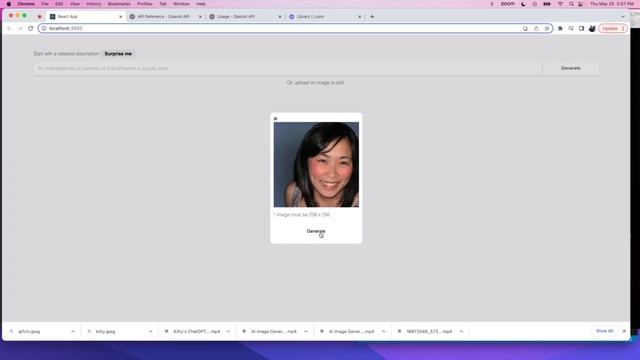Open the Chrome profile avatar
This screenshot has height=360, width=640.
point(592,29)
